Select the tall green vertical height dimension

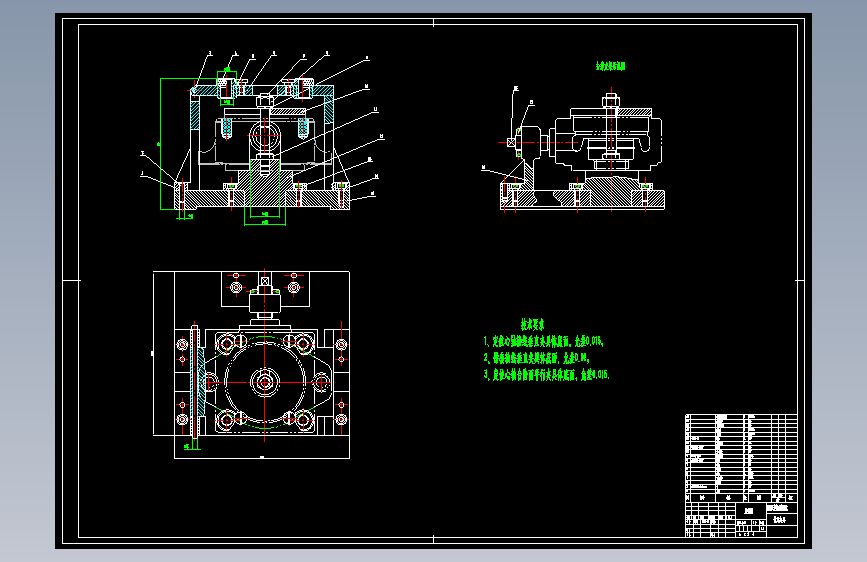[160, 144]
